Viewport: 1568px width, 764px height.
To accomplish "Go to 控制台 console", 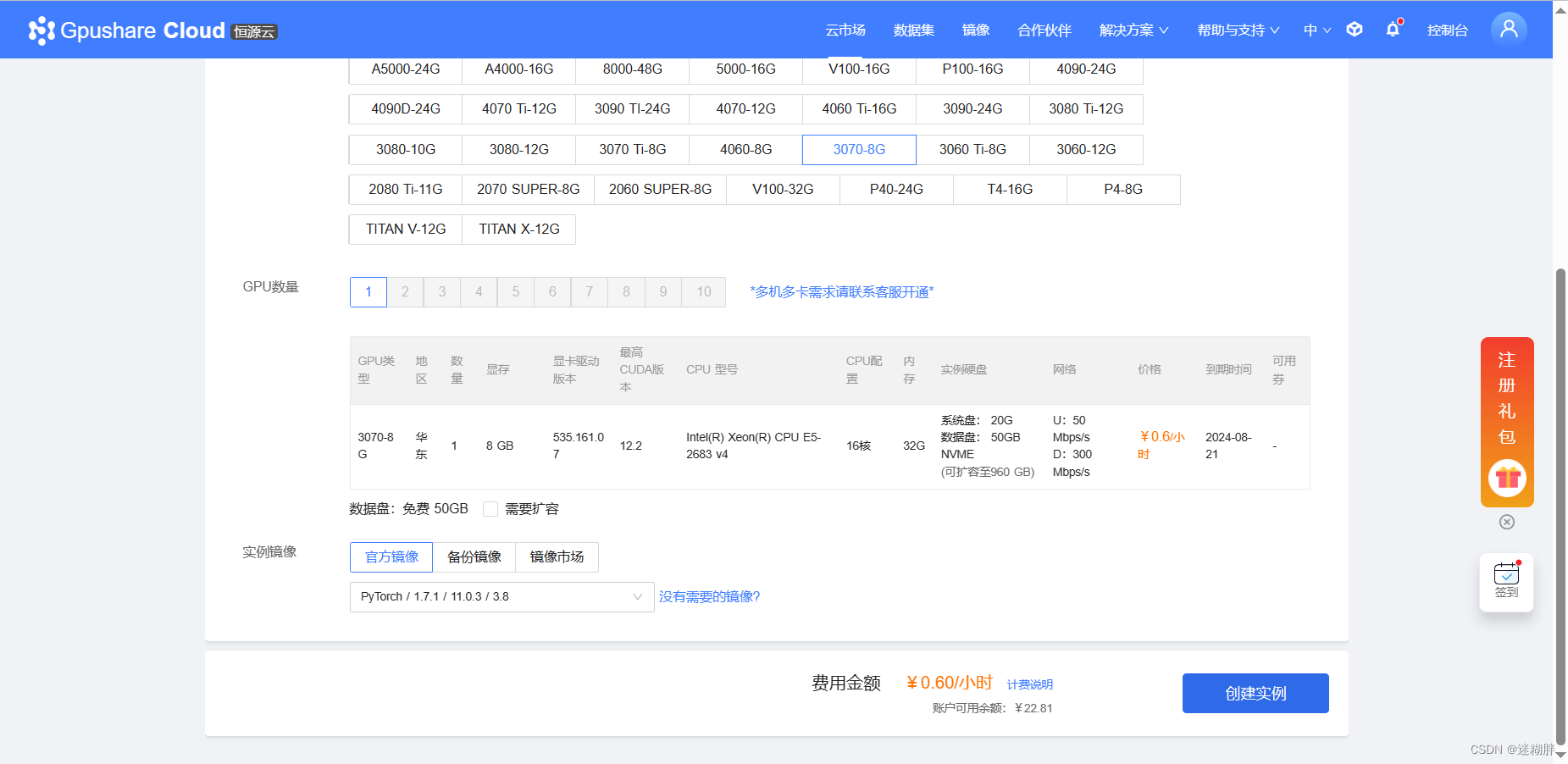I will click(1448, 30).
